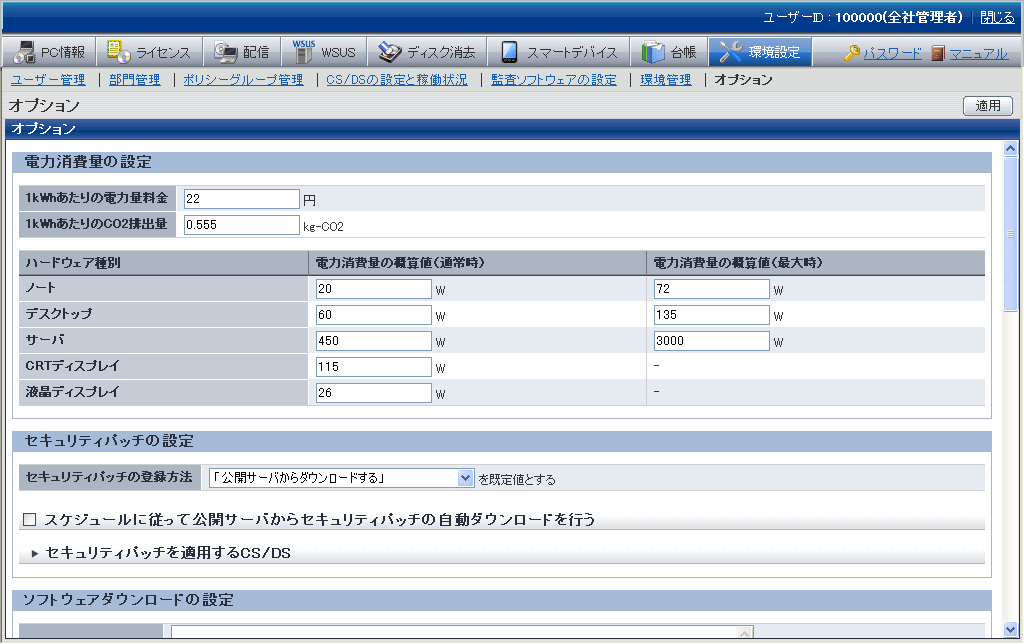Expand セキュリティパッチを適用するCS/DS section
The width and height of the screenshot is (1024, 644).
[x=35, y=553]
